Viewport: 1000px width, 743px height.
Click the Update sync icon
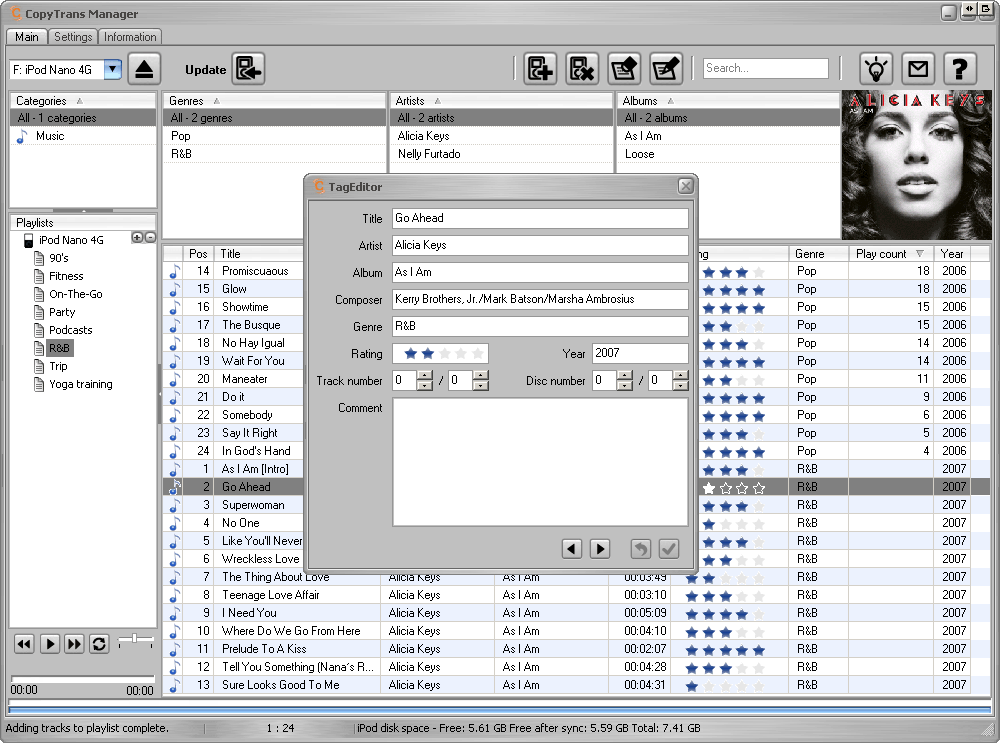[x=248, y=69]
